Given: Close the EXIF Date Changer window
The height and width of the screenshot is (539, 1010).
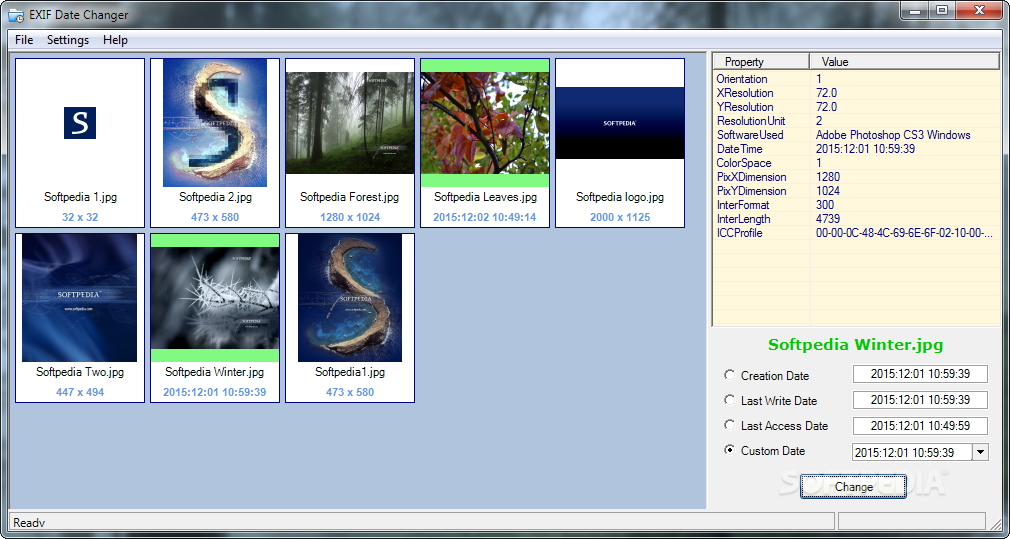Looking at the screenshot, I should pyautogui.click(x=980, y=9).
